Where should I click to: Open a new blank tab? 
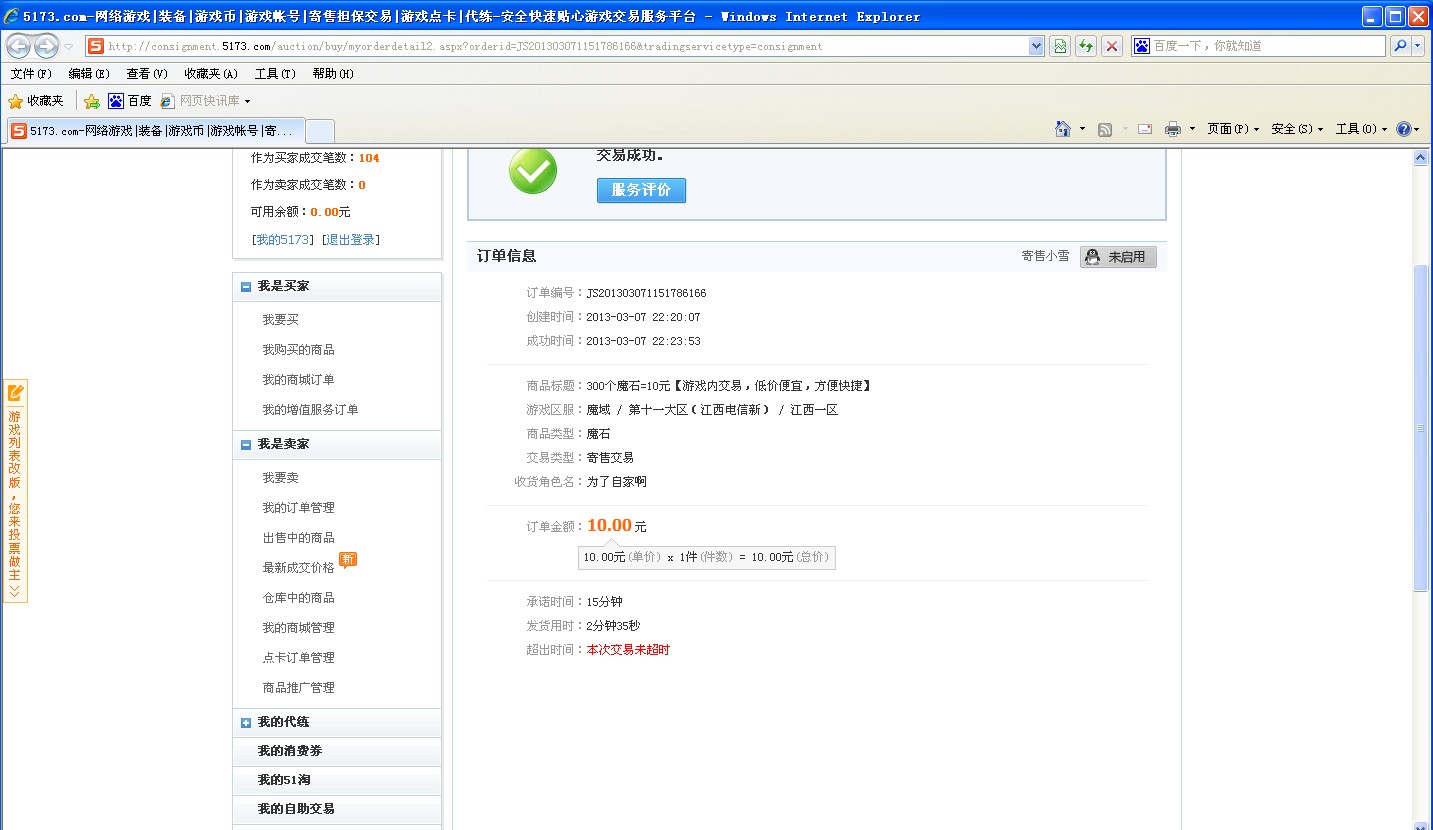click(x=319, y=131)
